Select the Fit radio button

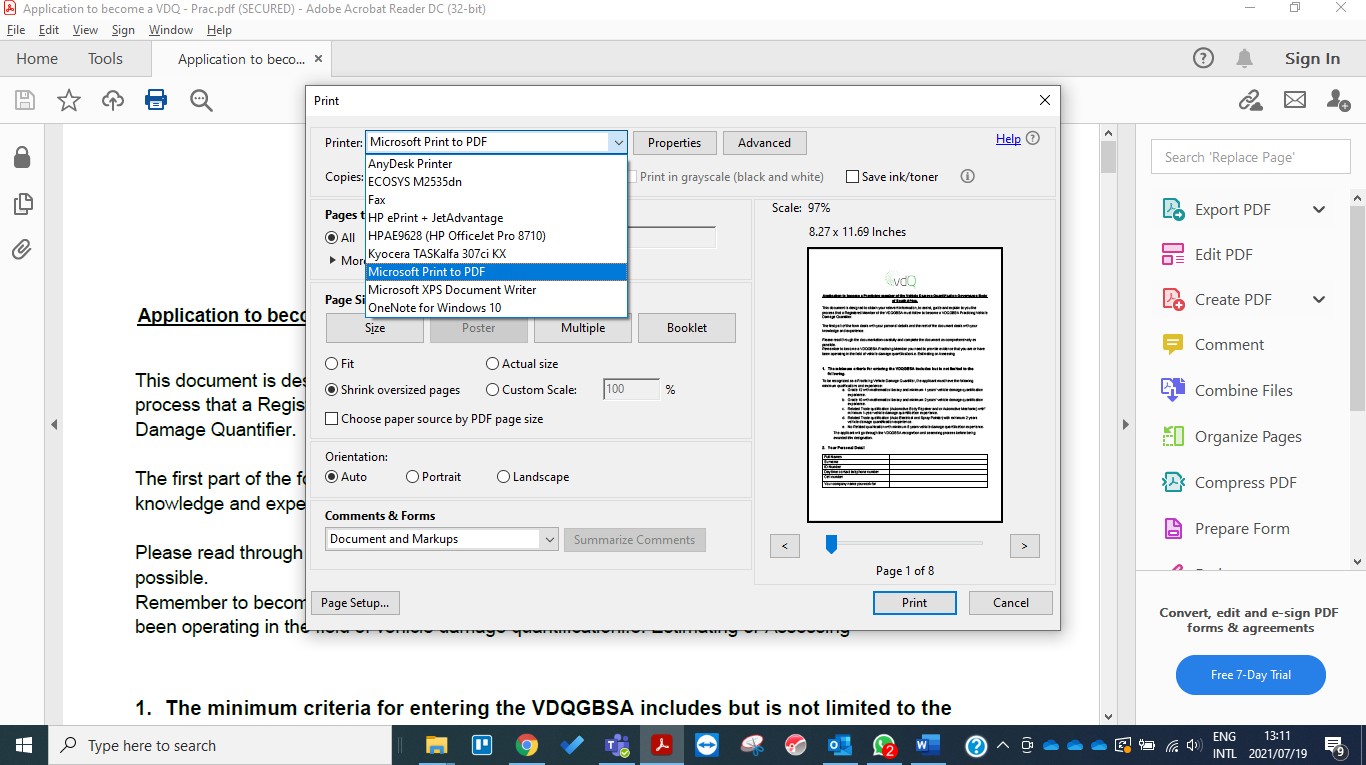[332, 364]
